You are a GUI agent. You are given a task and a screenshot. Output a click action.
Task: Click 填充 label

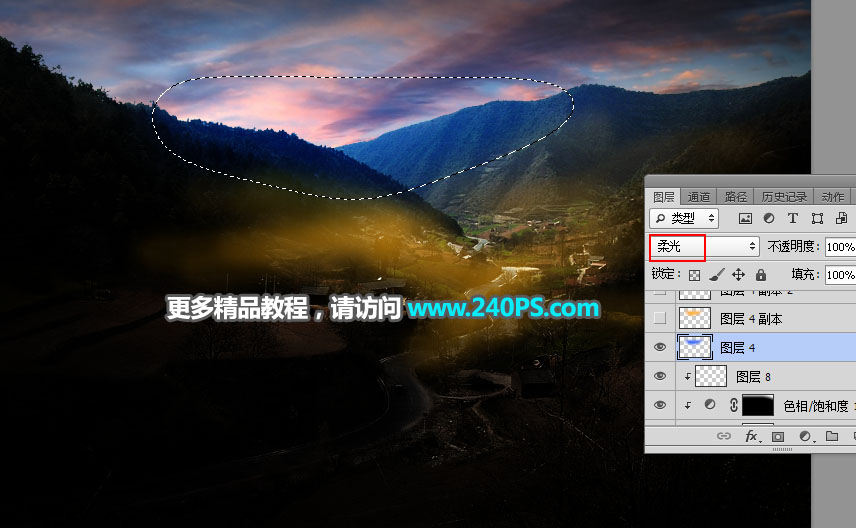805,274
